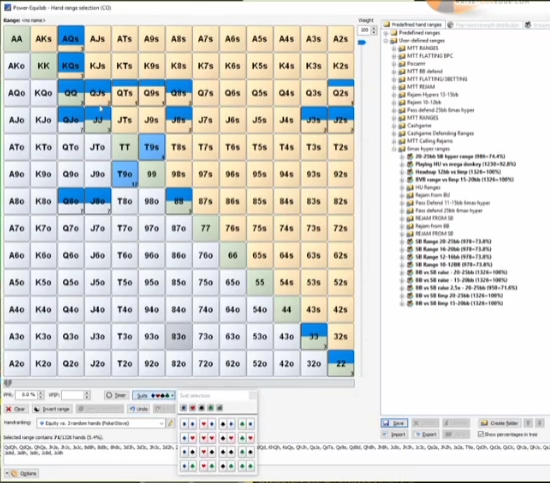Select the spade-spade suit combination
The height and width of the screenshot is (483, 550).
click(227, 452)
